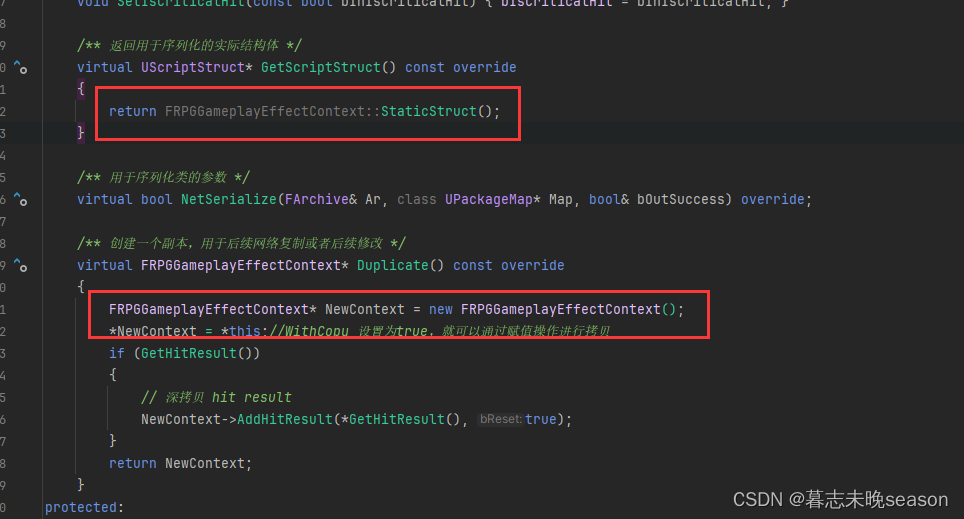Click the UScriptStruct* return type
Screen dimensions: 964x519
197,67
